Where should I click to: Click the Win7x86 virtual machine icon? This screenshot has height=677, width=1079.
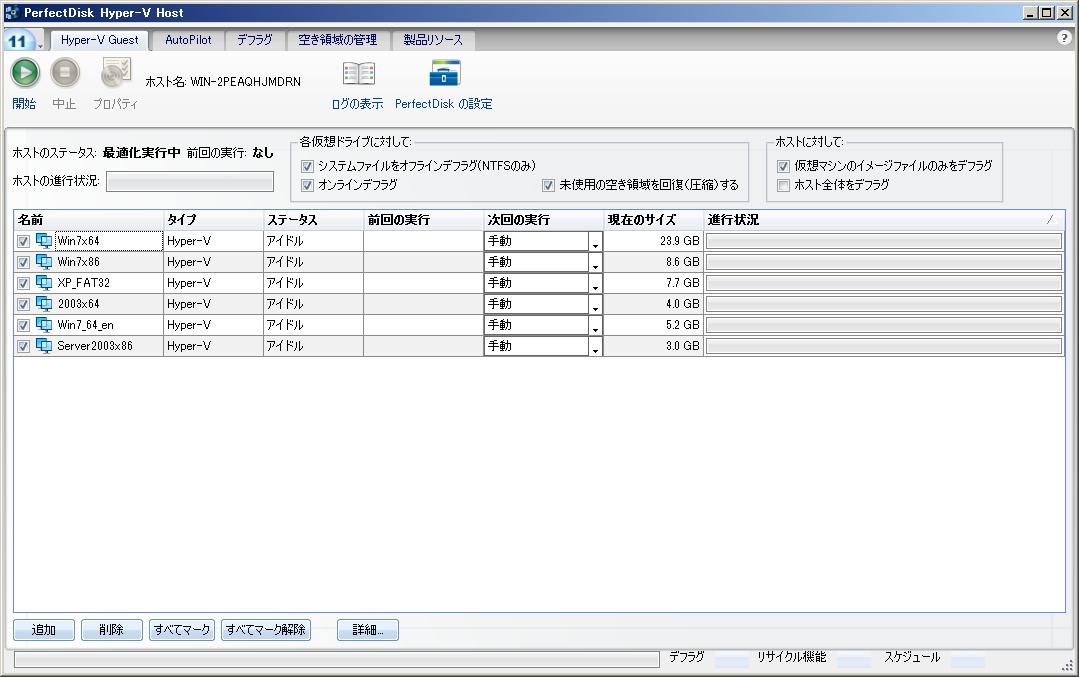pos(44,262)
